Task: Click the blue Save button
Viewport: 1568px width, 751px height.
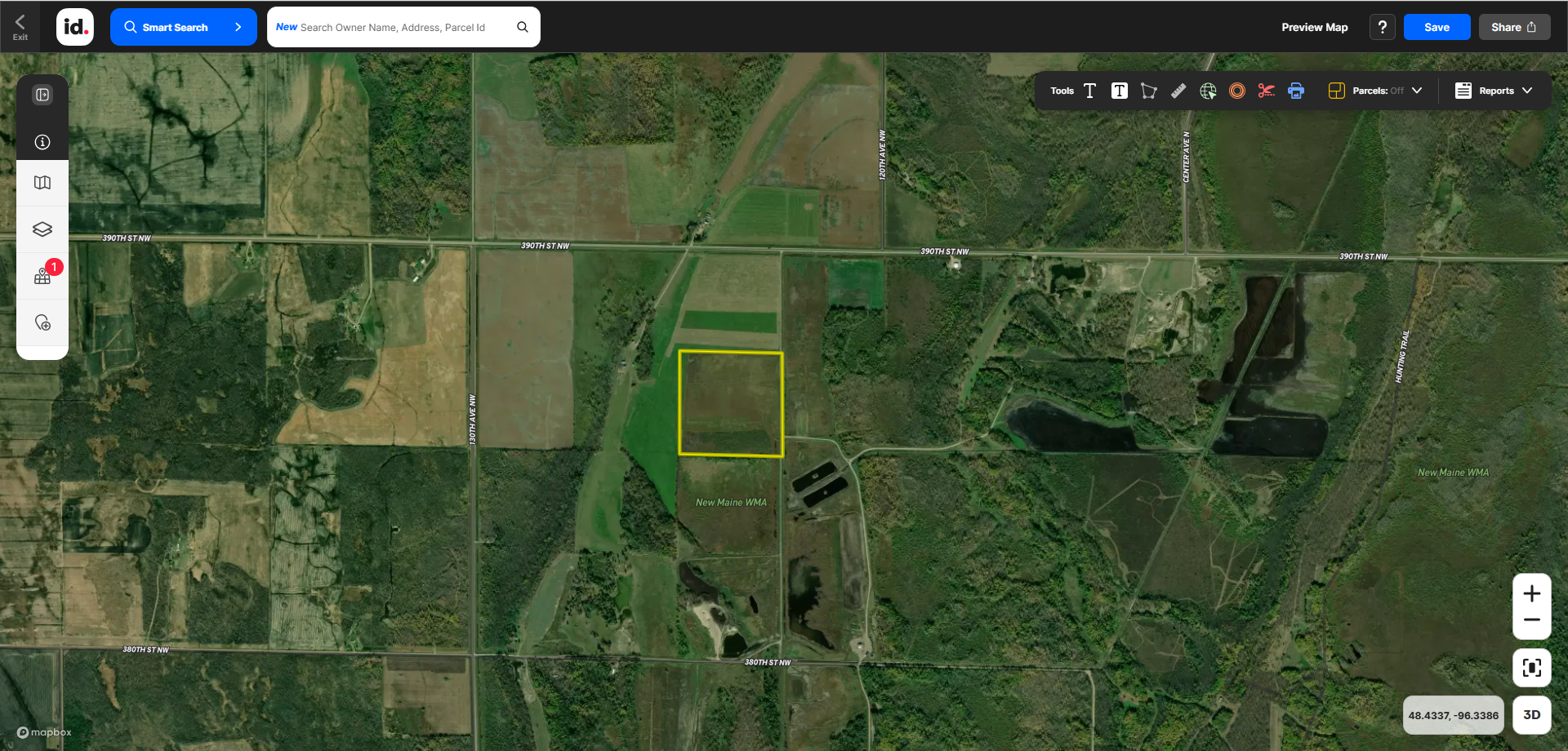Action: click(x=1437, y=27)
